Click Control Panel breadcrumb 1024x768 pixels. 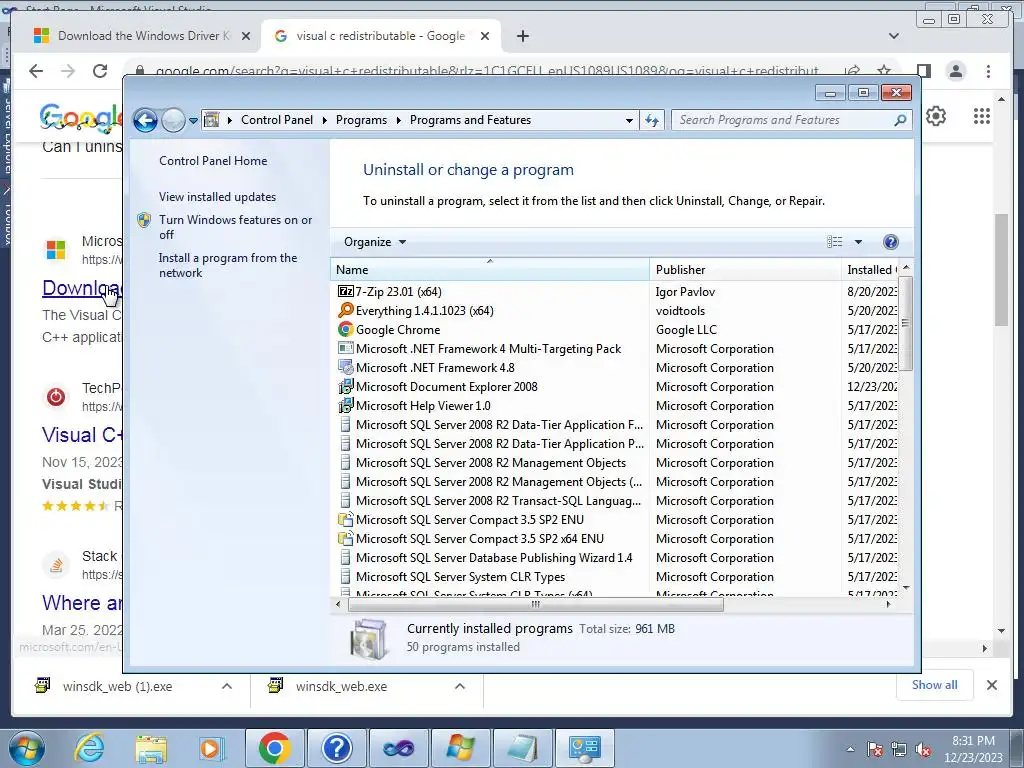click(x=277, y=120)
